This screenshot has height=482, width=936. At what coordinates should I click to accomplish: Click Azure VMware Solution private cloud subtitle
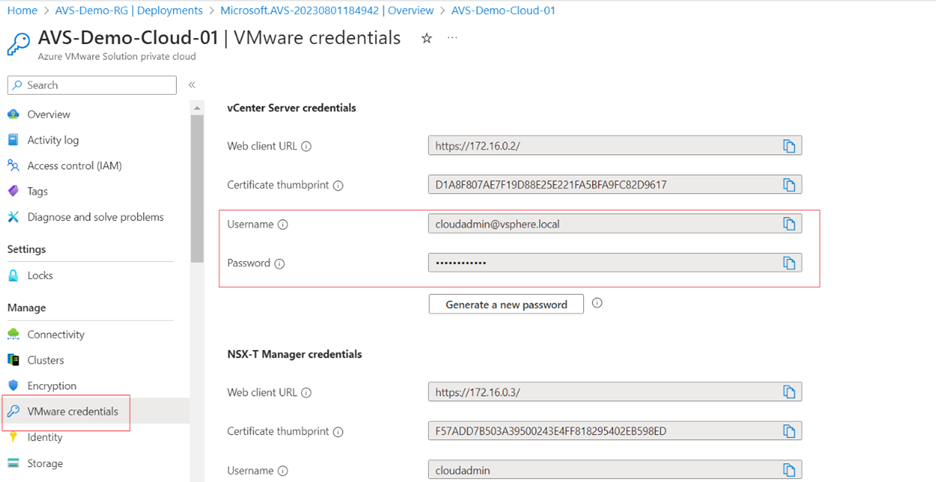click(117, 57)
